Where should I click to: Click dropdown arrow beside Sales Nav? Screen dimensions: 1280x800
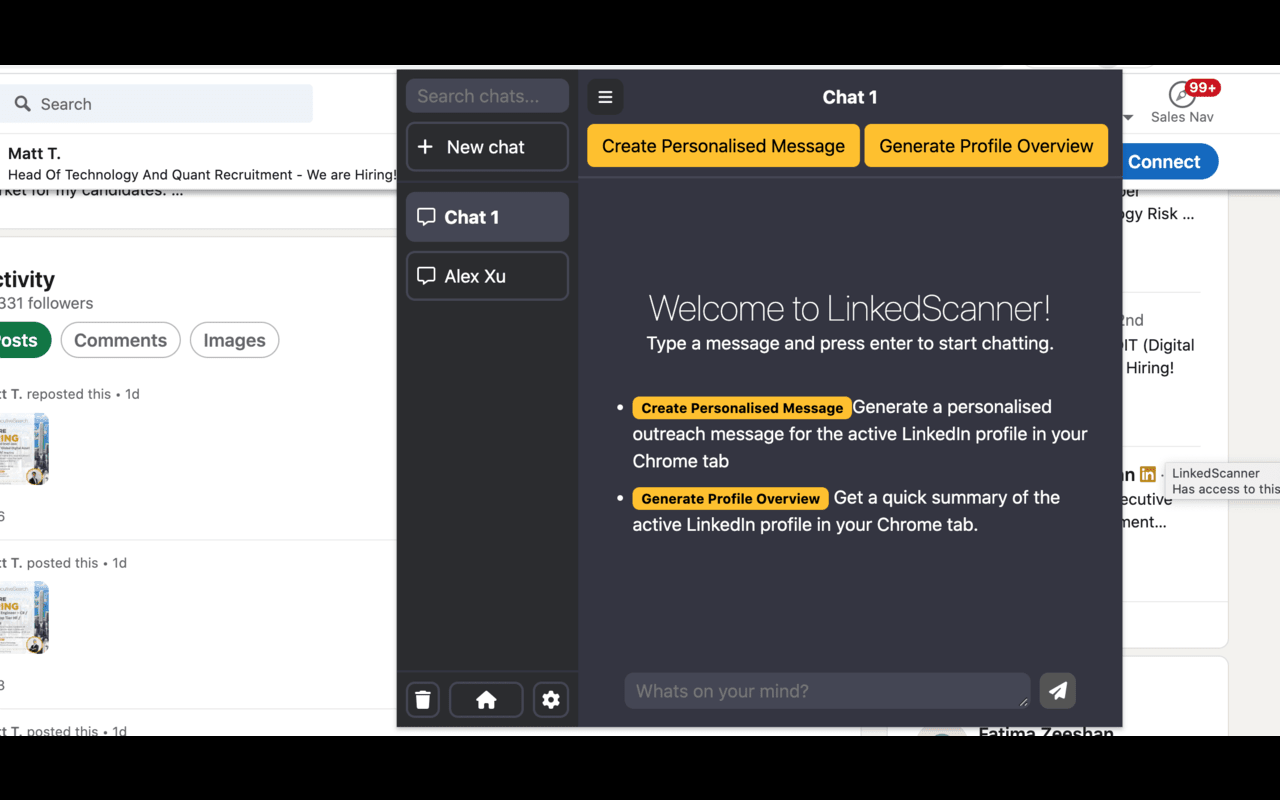(1128, 117)
